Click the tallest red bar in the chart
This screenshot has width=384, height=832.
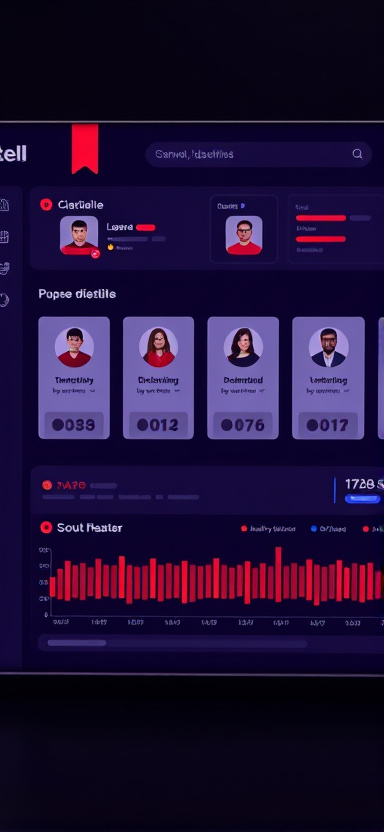(x=278, y=574)
